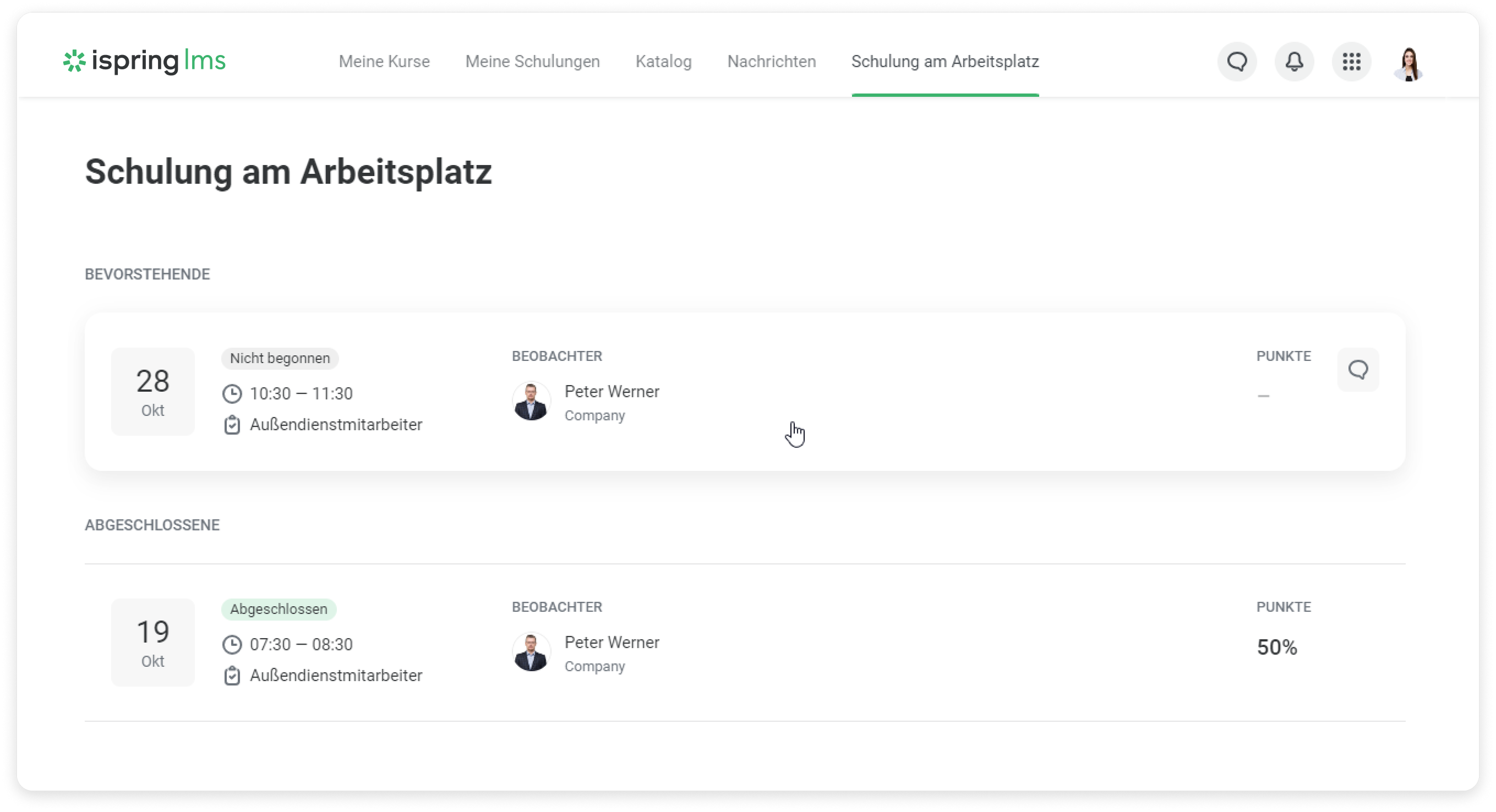Open the chat messages icon in header

pos(1237,62)
